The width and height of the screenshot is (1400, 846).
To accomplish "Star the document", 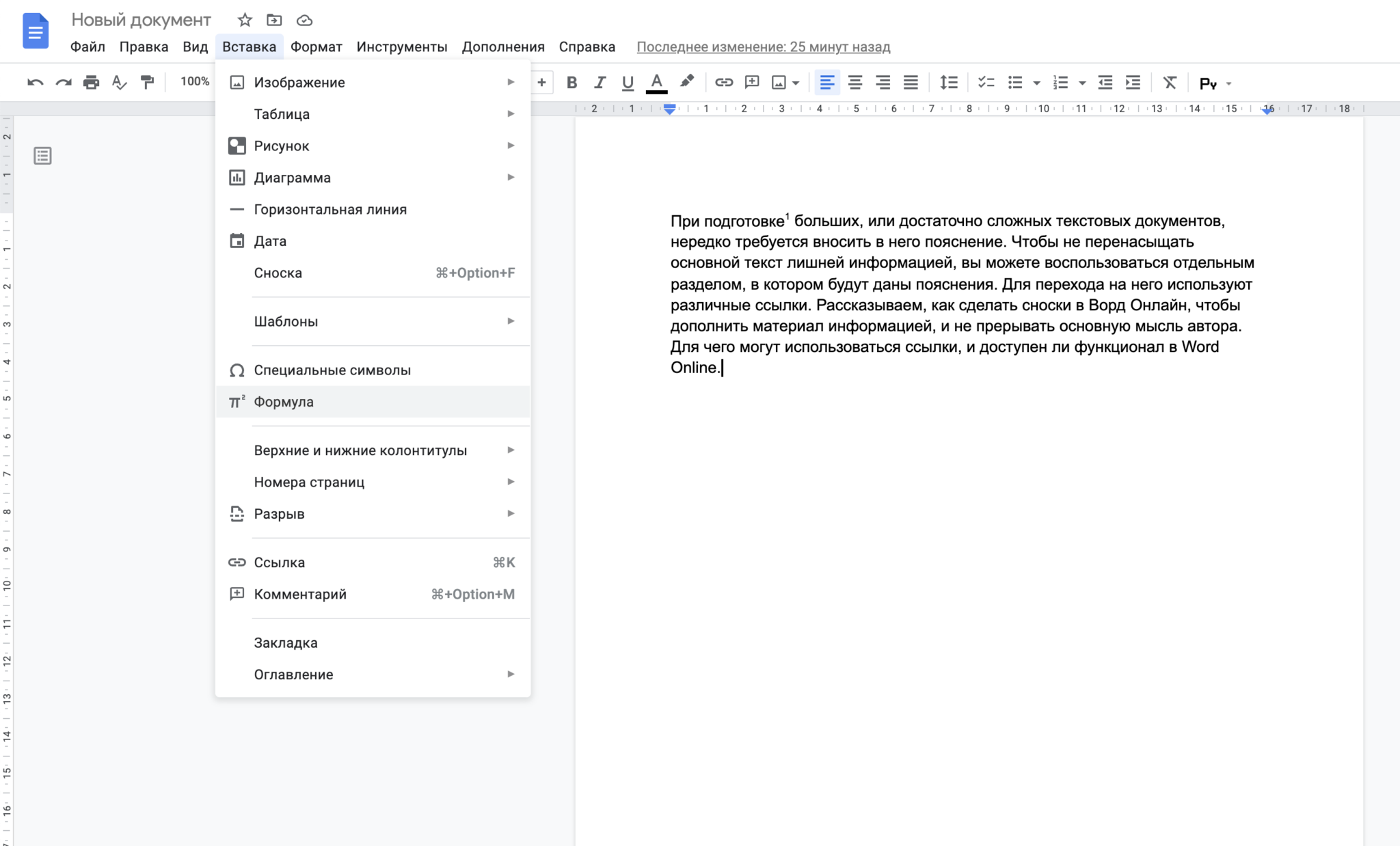I will [245, 20].
